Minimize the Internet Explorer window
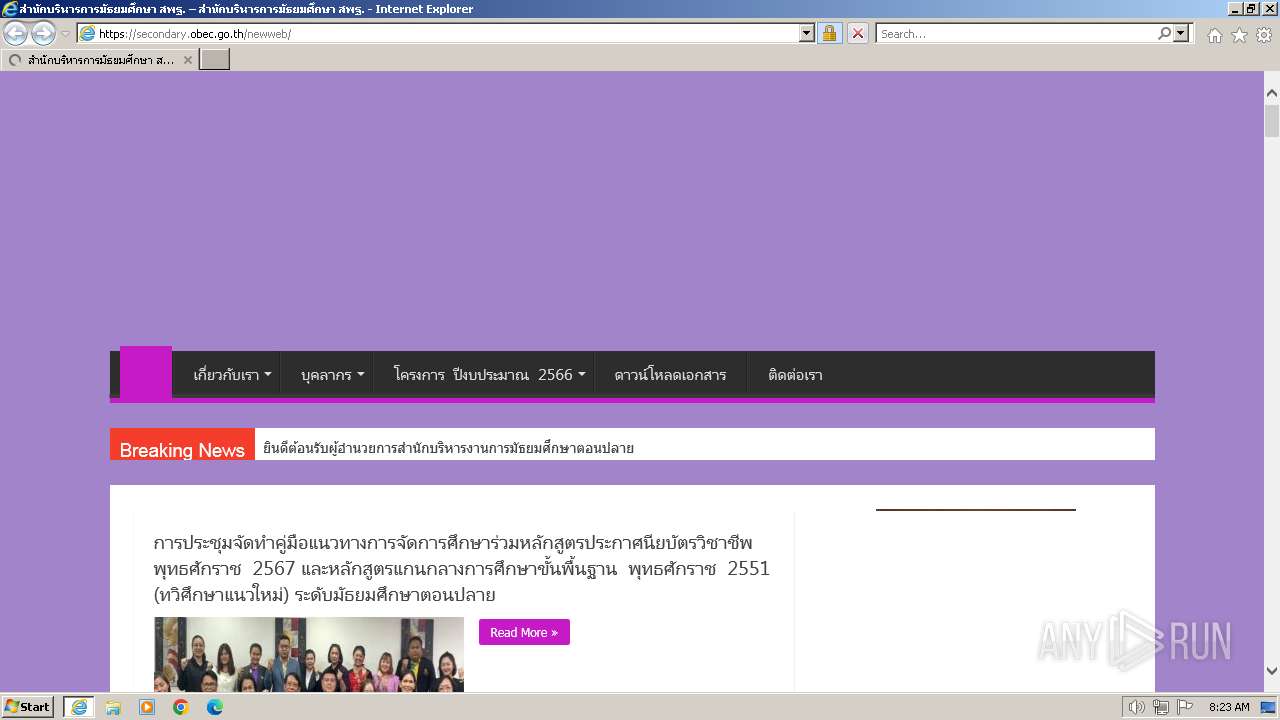The height and width of the screenshot is (720, 1280). click(x=1235, y=9)
